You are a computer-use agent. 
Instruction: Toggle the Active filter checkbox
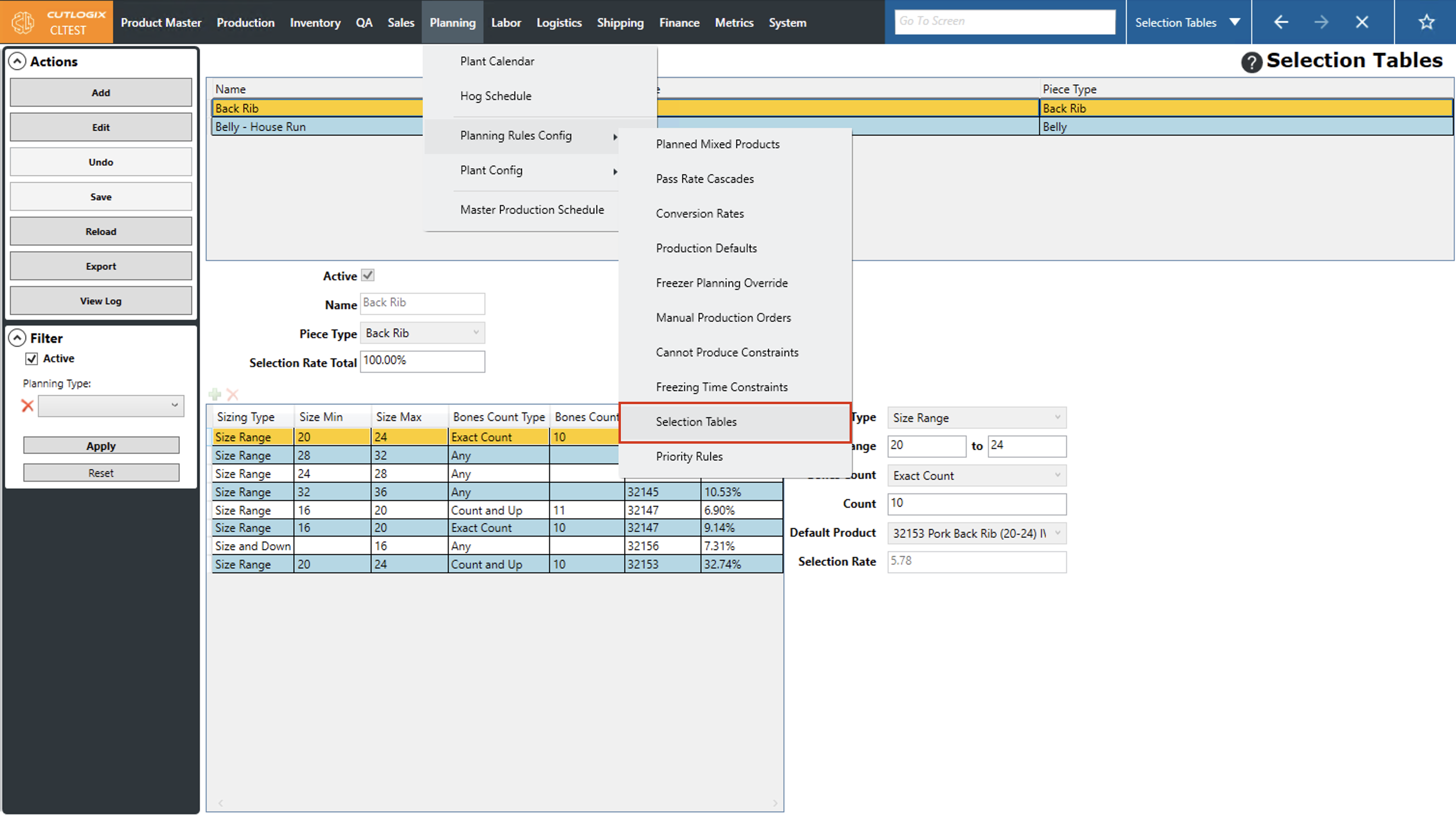(32, 358)
